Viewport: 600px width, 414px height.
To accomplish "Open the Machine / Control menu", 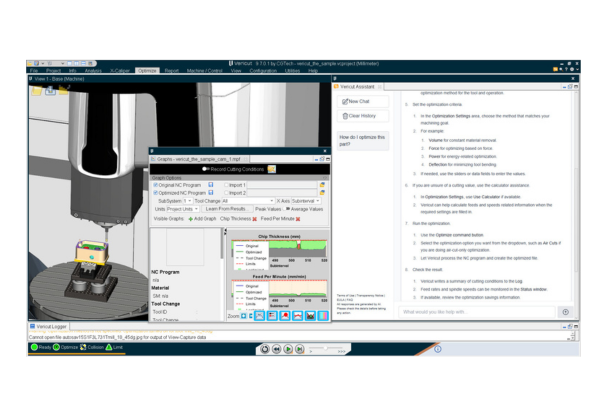I will pos(204,71).
